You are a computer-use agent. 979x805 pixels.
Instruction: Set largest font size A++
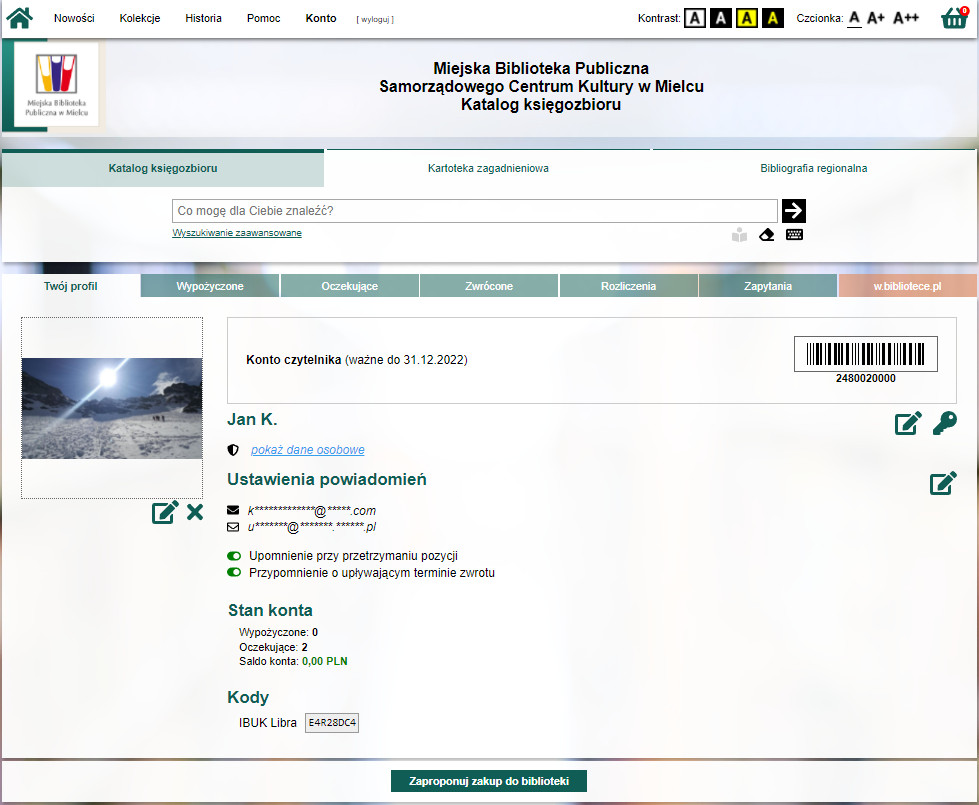click(906, 18)
